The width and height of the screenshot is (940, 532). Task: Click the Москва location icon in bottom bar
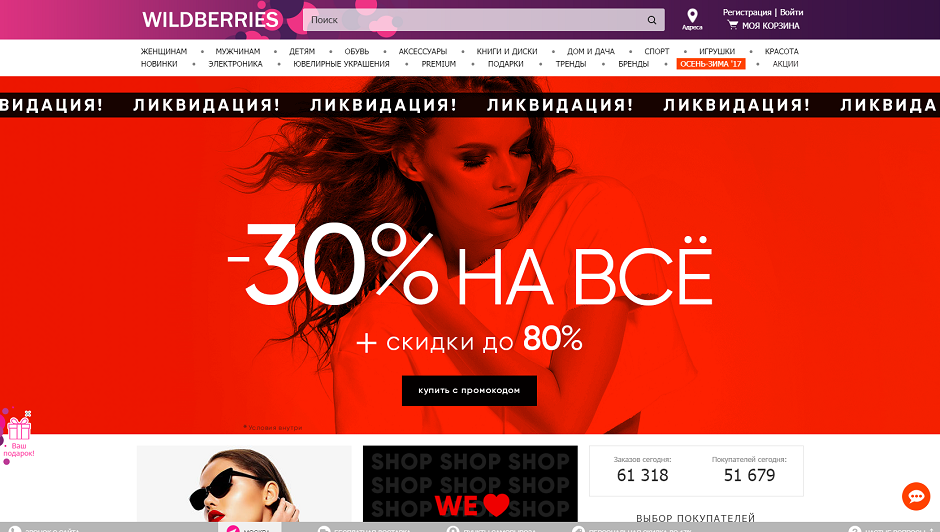tap(233, 530)
